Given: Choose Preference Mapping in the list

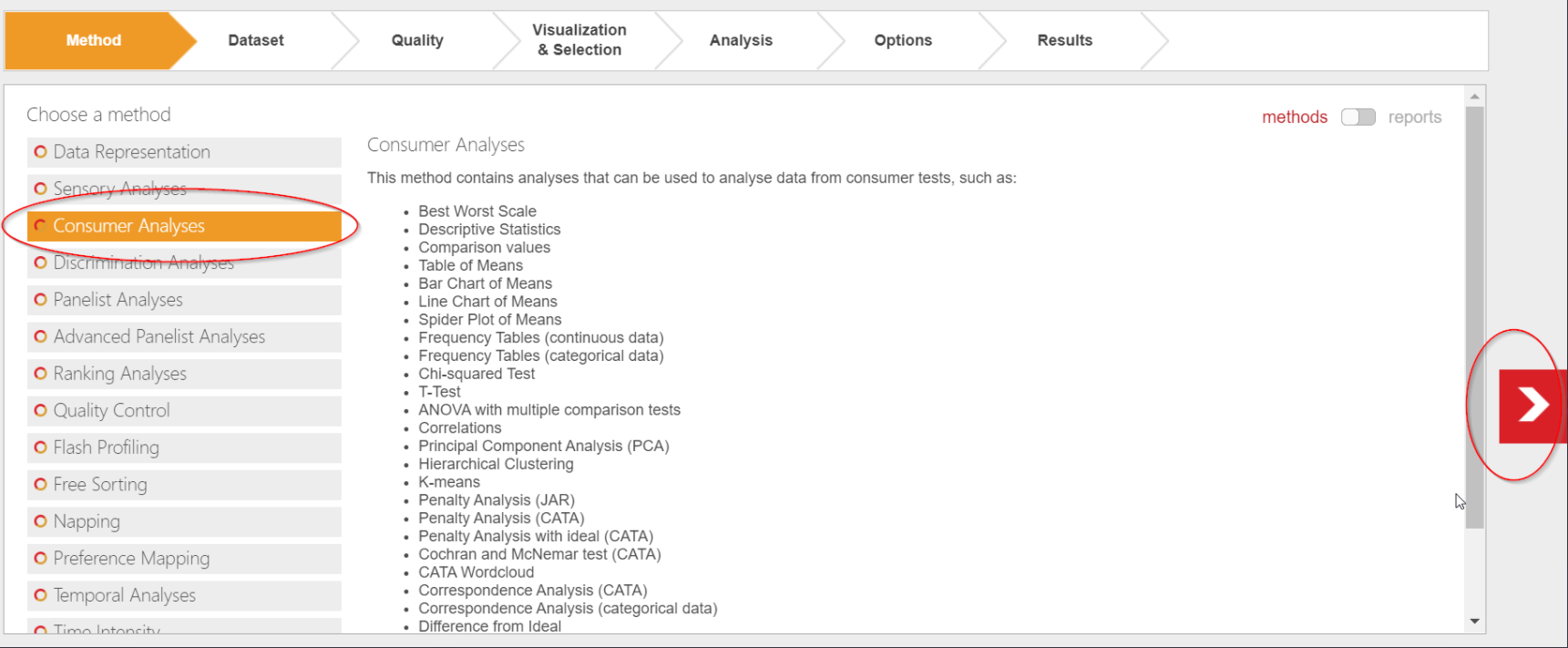Looking at the screenshot, I should [131, 559].
